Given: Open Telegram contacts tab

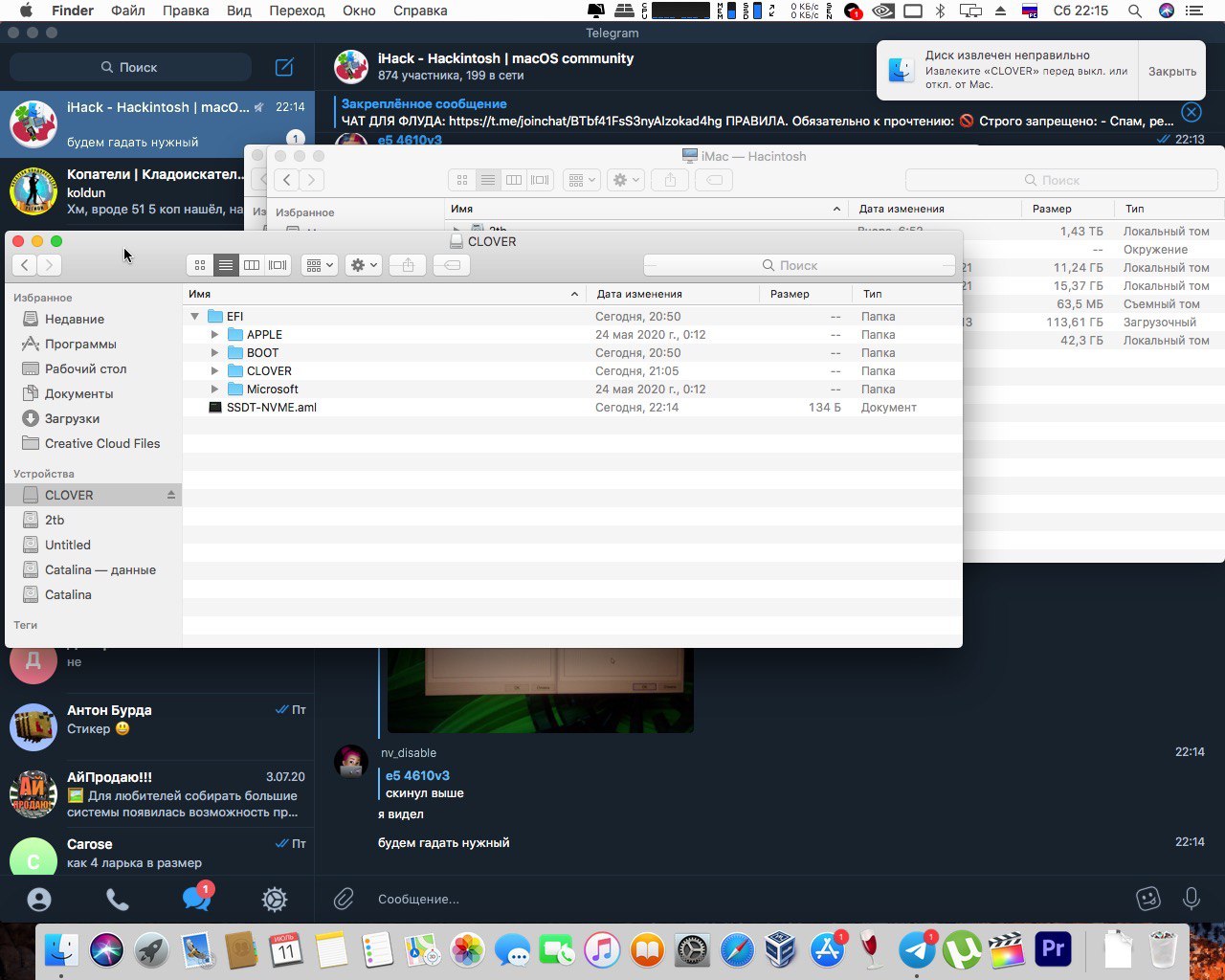Looking at the screenshot, I should click(x=39, y=900).
